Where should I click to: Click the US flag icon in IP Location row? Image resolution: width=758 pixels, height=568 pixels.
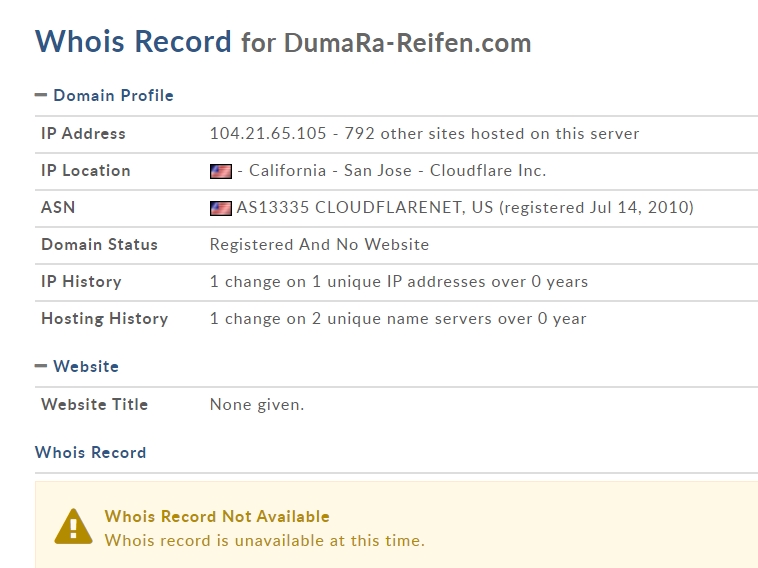(x=220, y=171)
